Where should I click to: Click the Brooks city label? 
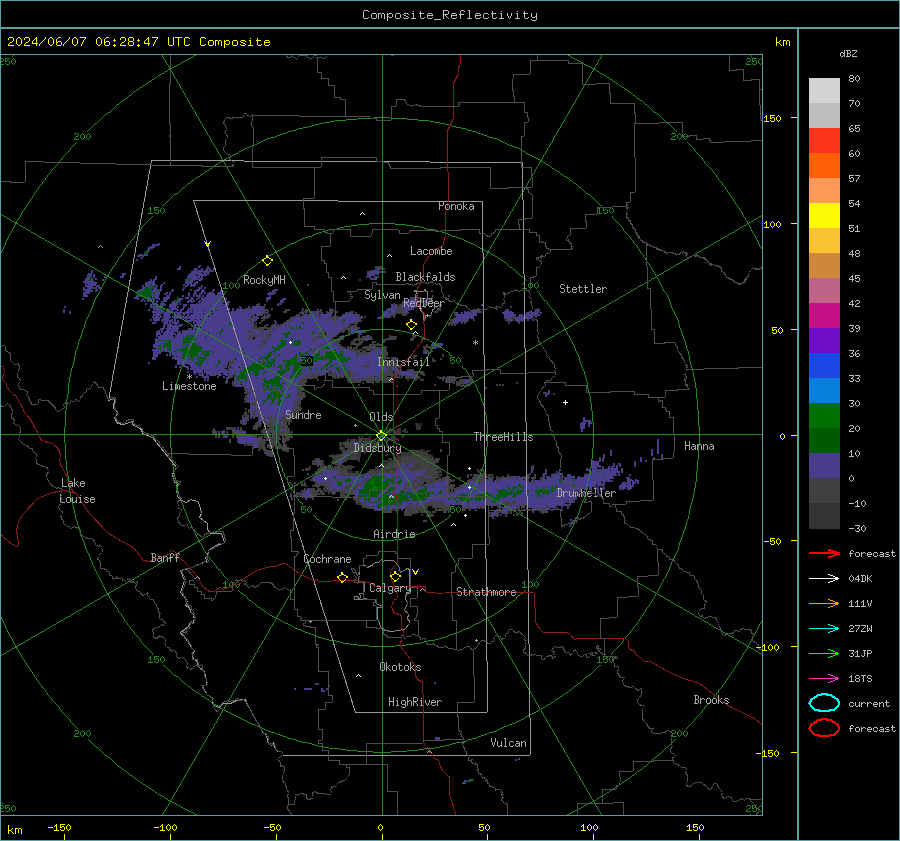pyautogui.click(x=711, y=700)
